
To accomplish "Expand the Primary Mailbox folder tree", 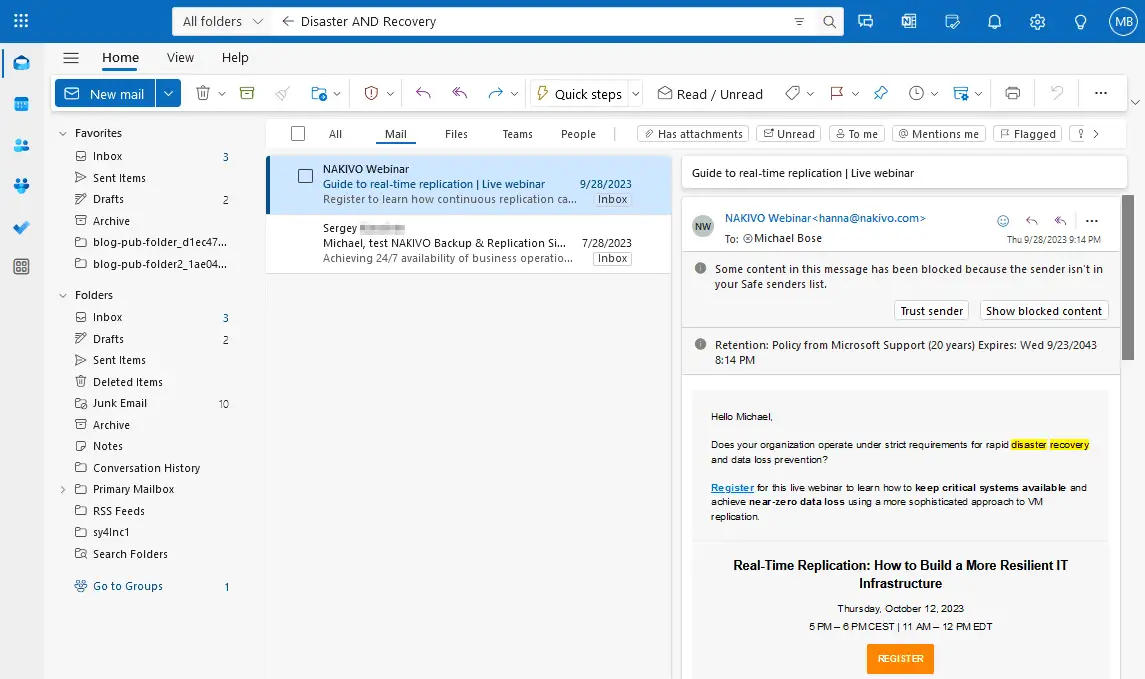I will [x=63, y=489].
